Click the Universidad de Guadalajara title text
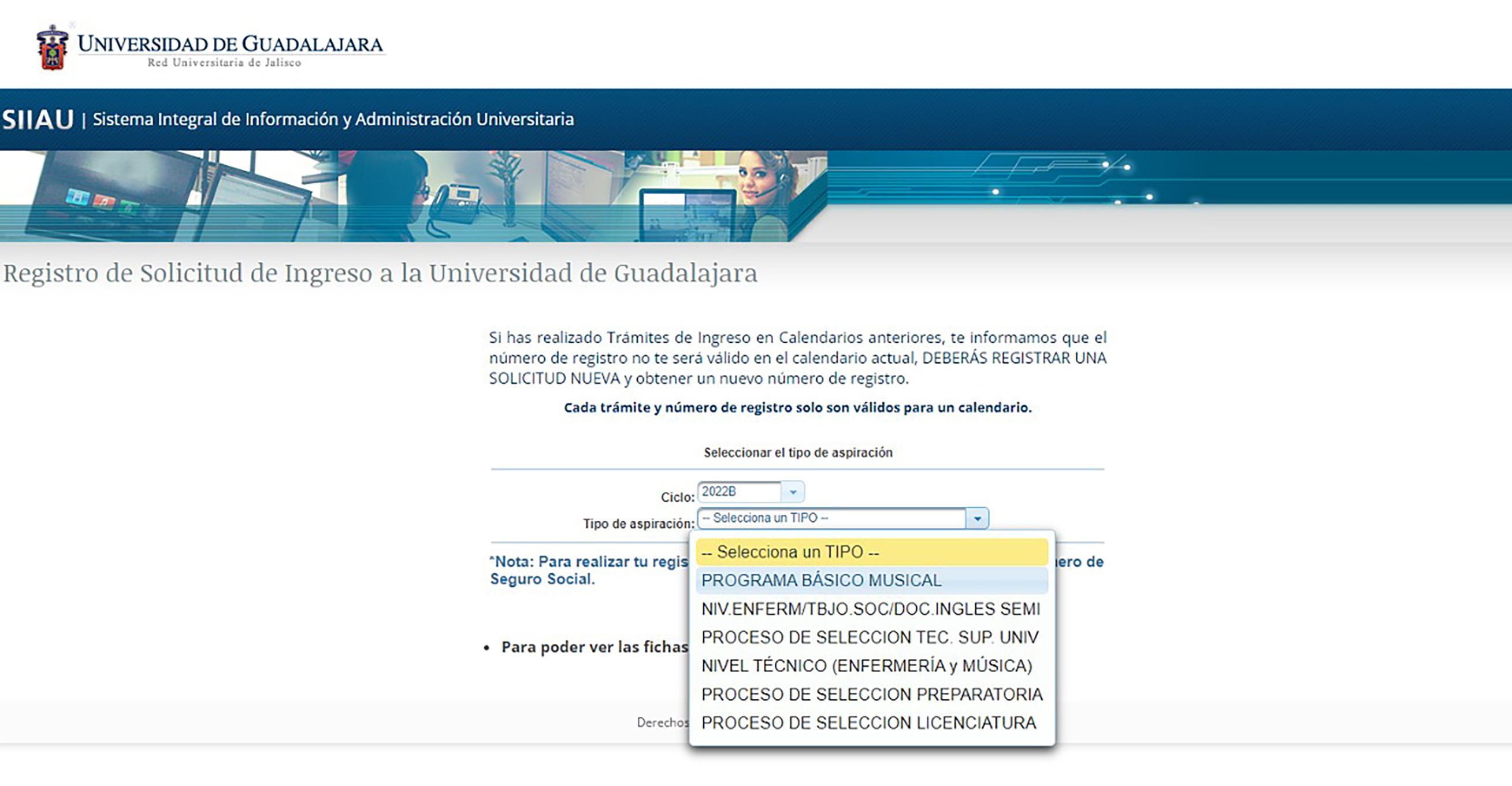 (230, 45)
